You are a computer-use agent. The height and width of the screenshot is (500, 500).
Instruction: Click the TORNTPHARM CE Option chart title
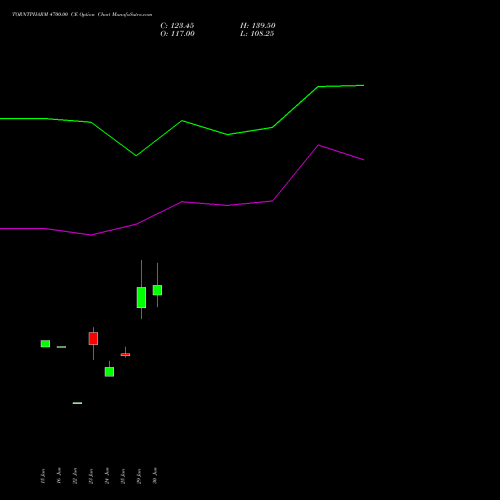(x=82, y=15)
